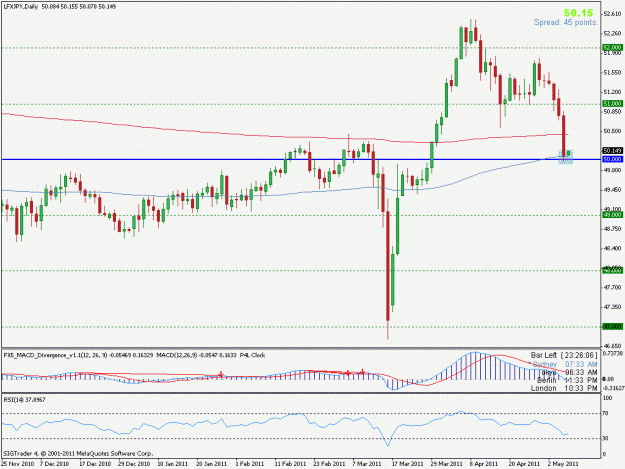Screen dimensions: 625x469
Task: Click the 48.750 price axis label
Action: [x=613, y=229]
